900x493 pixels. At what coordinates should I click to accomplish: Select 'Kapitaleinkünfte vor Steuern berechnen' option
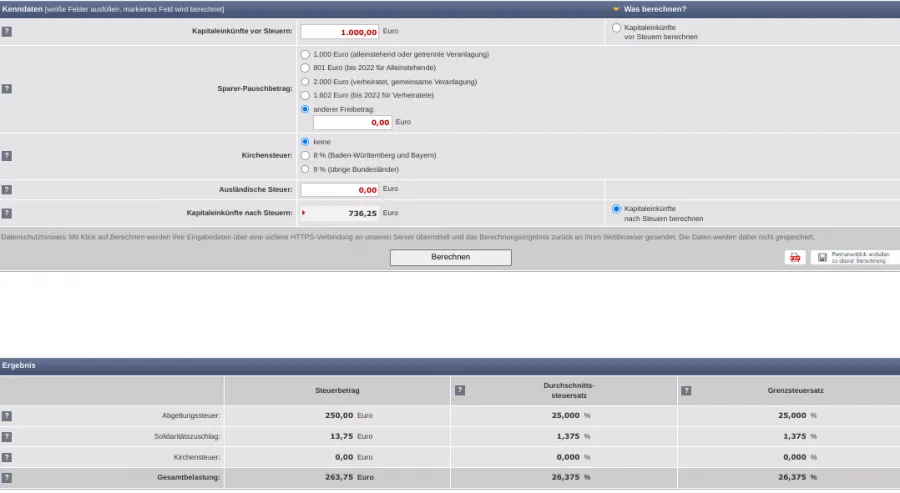(616, 27)
